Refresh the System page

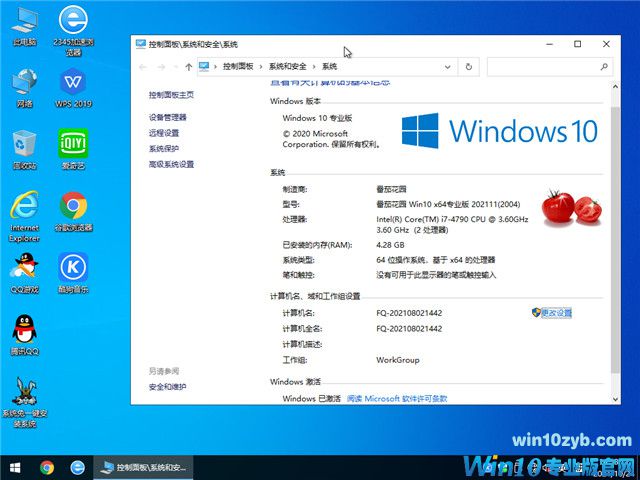click(x=469, y=67)
